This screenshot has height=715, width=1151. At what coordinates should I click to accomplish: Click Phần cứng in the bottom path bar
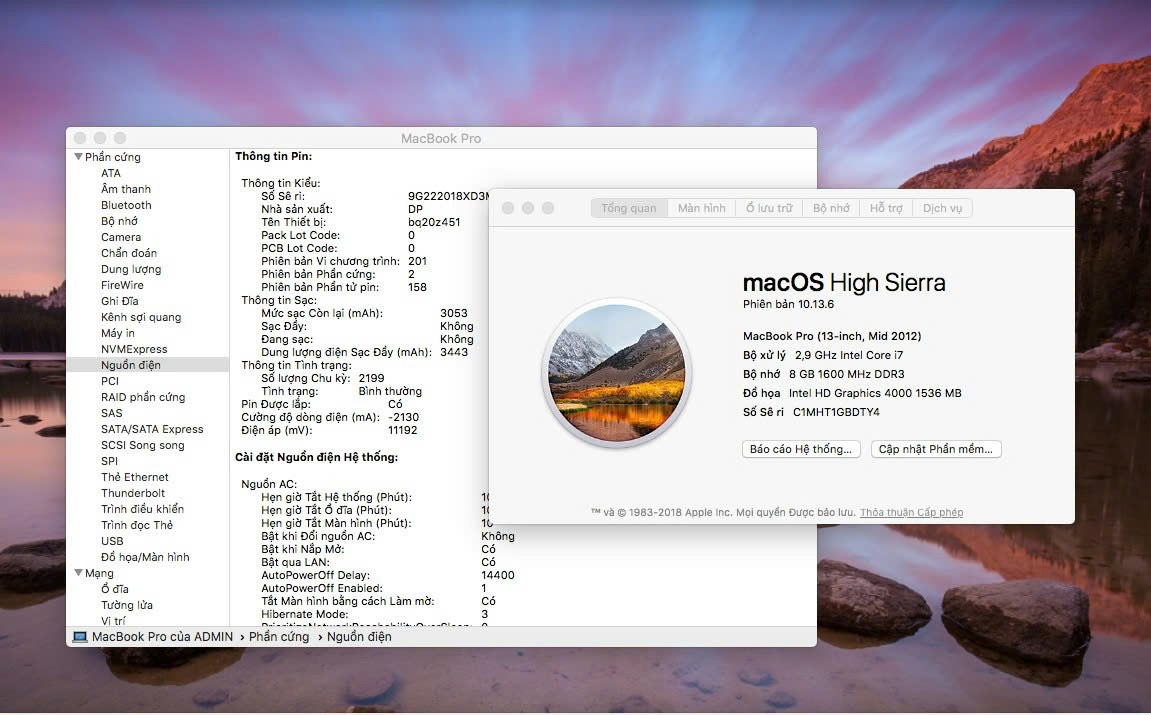pyautogui.click(x=279, y=637)
